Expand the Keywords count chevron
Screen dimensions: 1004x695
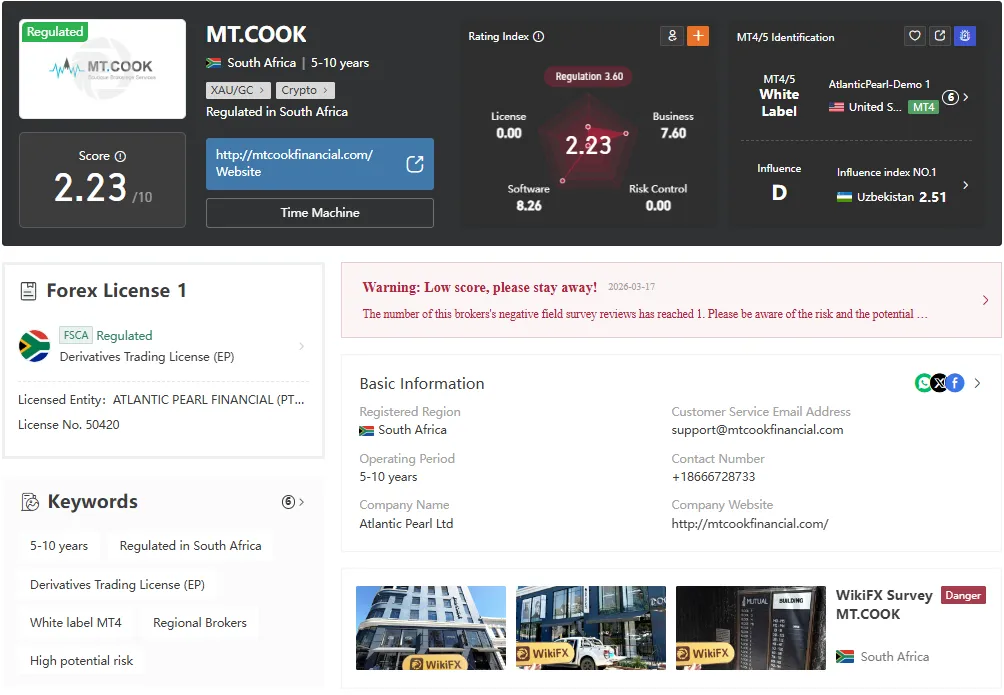(302, 502)
